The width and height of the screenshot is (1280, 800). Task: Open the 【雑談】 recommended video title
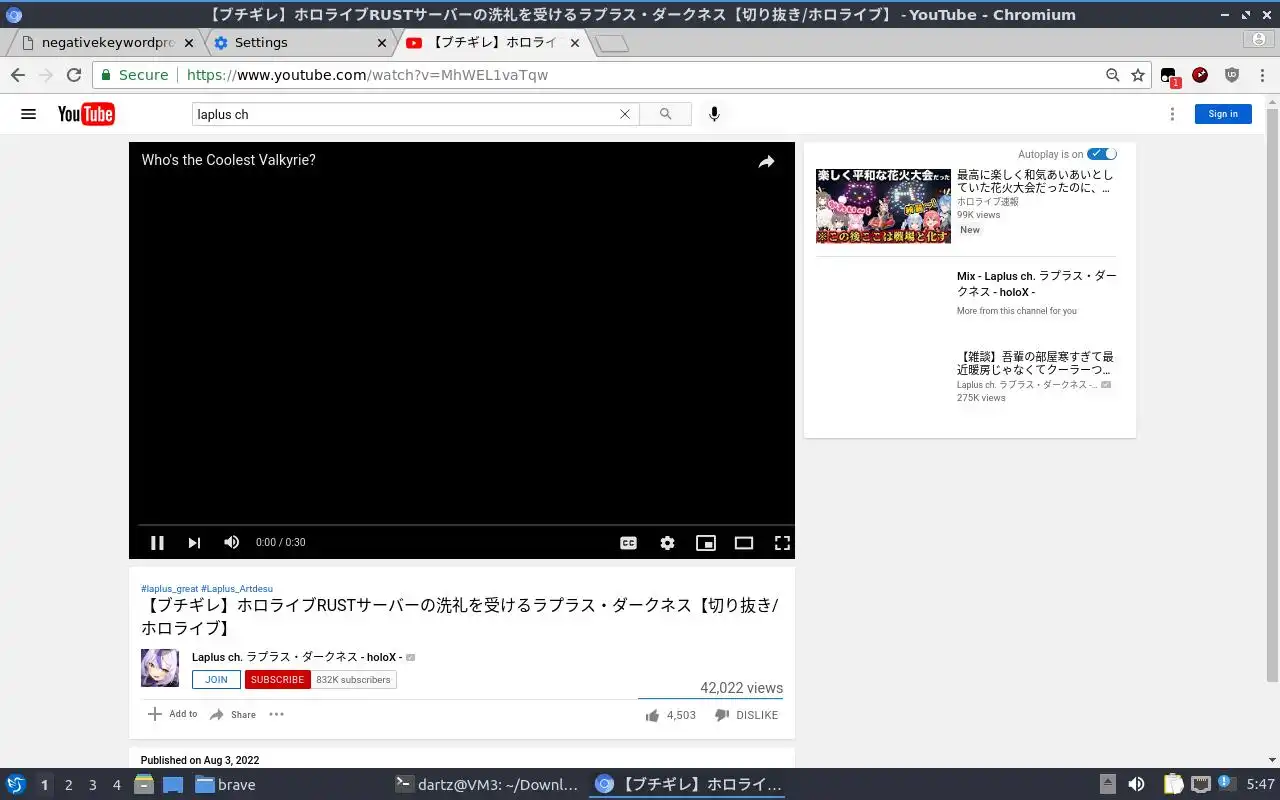[1035, 363]
